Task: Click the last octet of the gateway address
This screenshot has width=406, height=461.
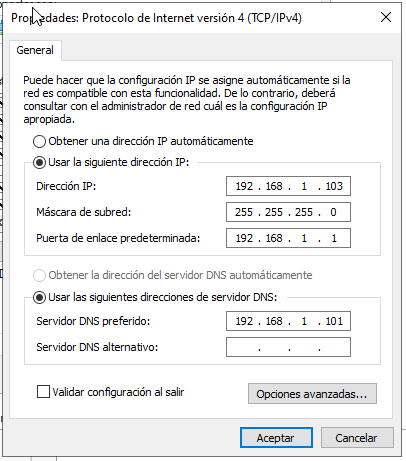Action: 334,238
